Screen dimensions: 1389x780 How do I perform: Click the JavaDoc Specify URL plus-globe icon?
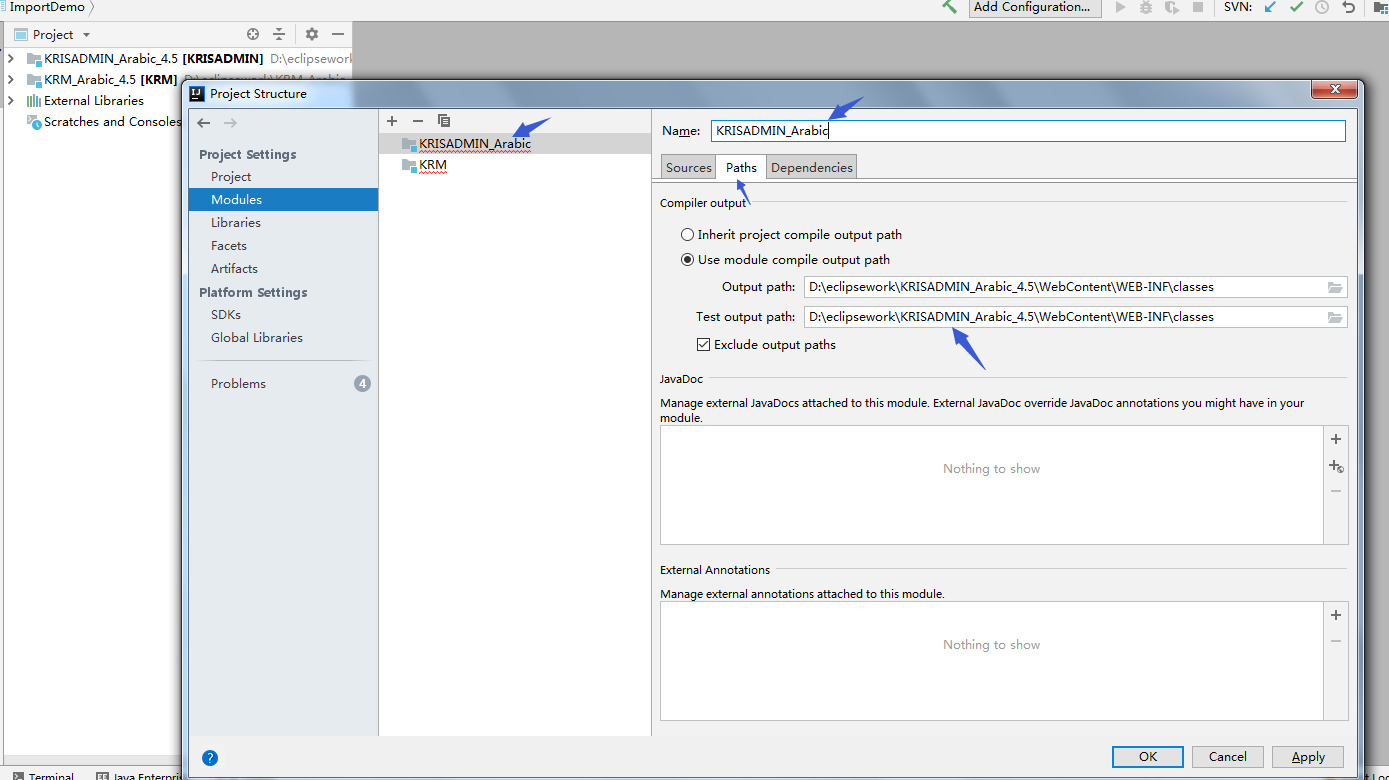1336,466
